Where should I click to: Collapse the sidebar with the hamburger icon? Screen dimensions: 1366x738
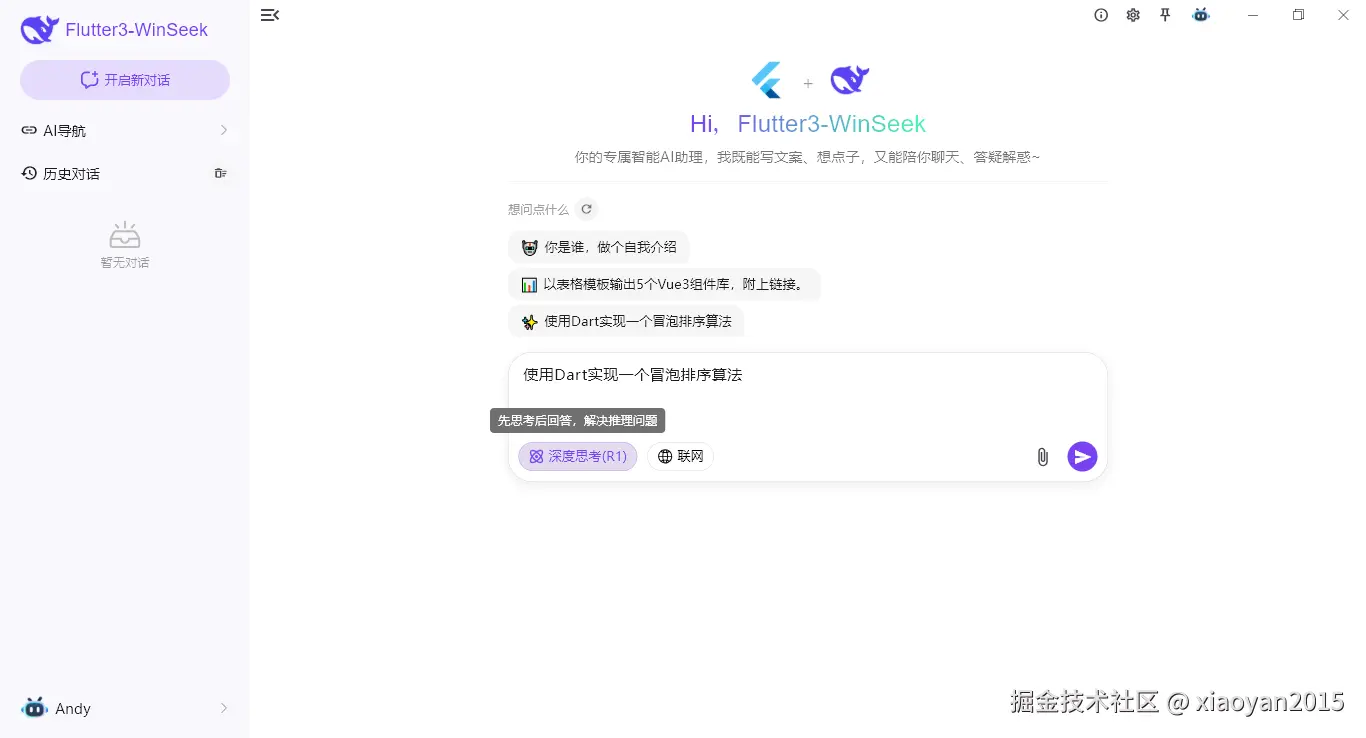pyautogui.click(x=269, y=15)
